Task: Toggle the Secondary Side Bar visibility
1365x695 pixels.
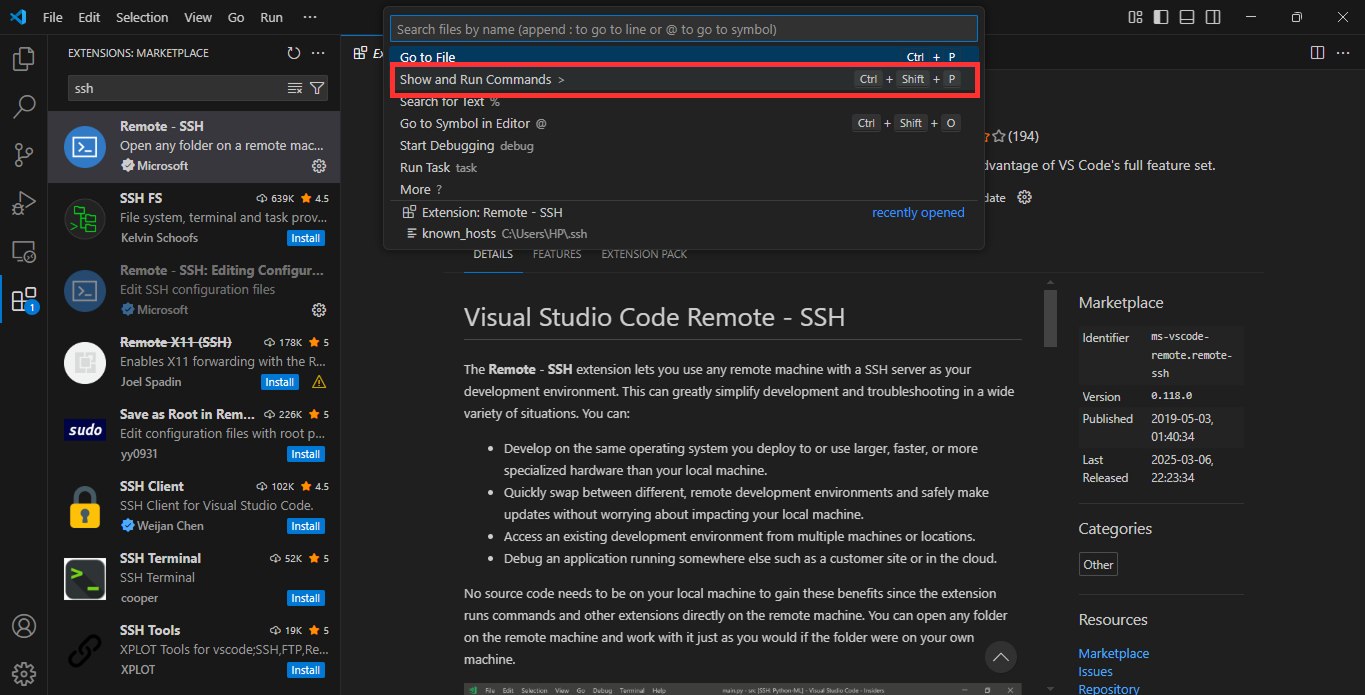Action: click(1211, 17)
